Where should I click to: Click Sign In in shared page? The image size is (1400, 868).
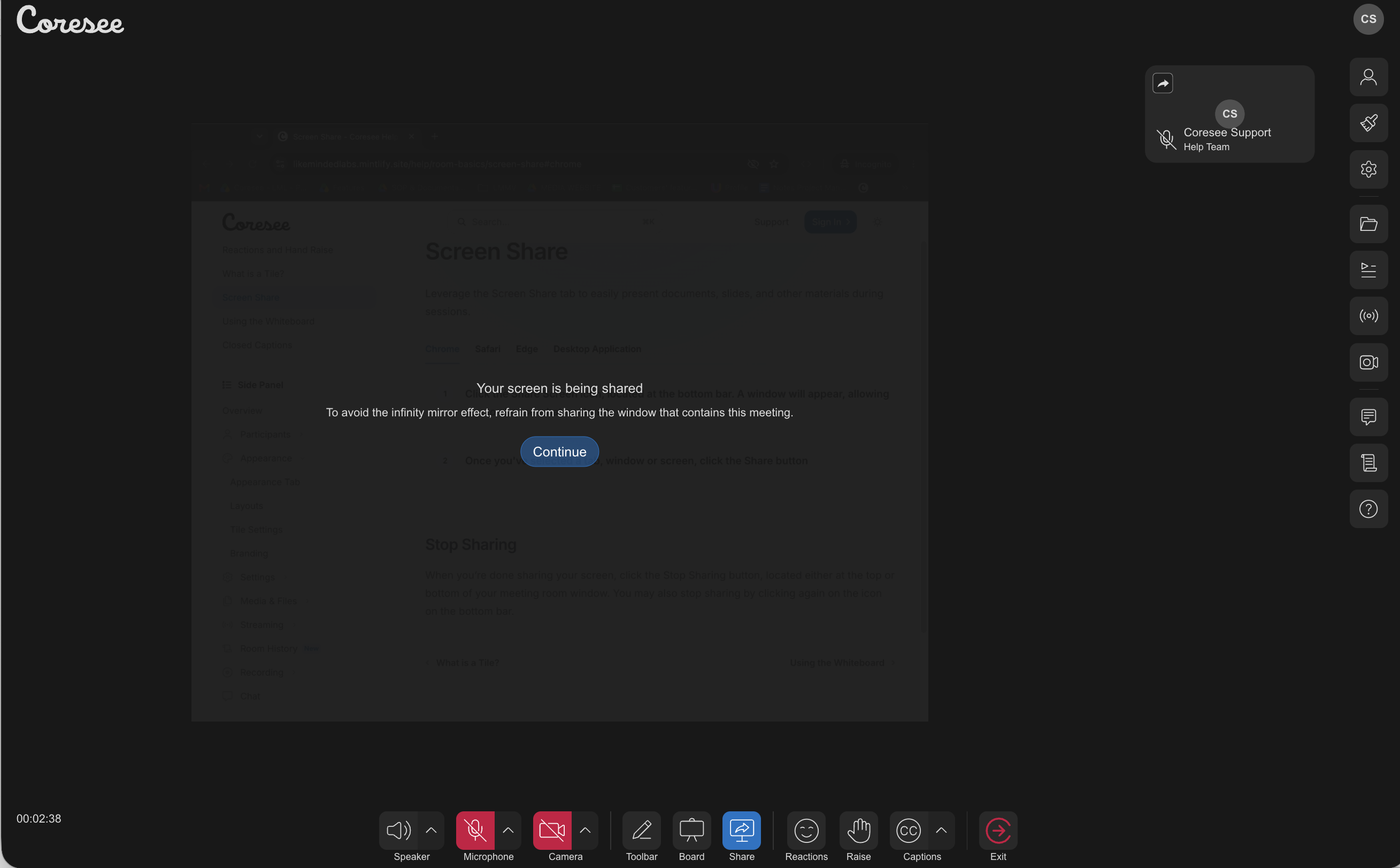point(830,222)
